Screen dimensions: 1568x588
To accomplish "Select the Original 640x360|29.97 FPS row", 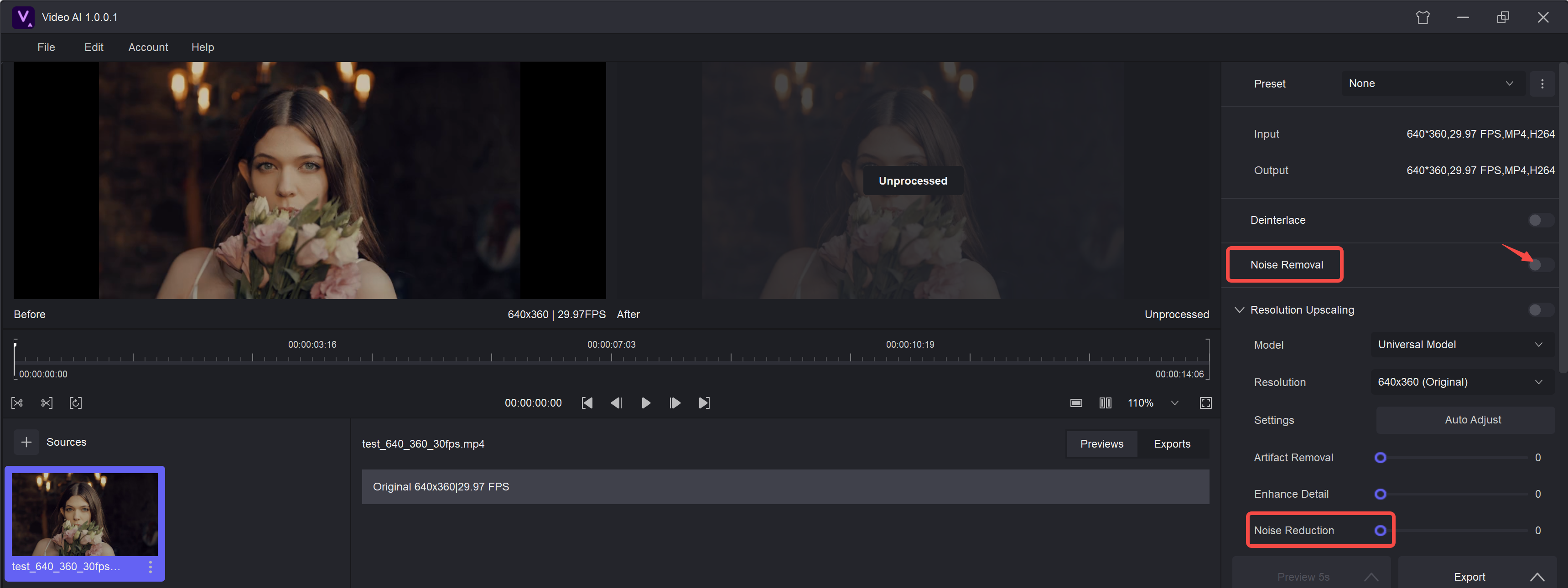I will tap(785, 486).
